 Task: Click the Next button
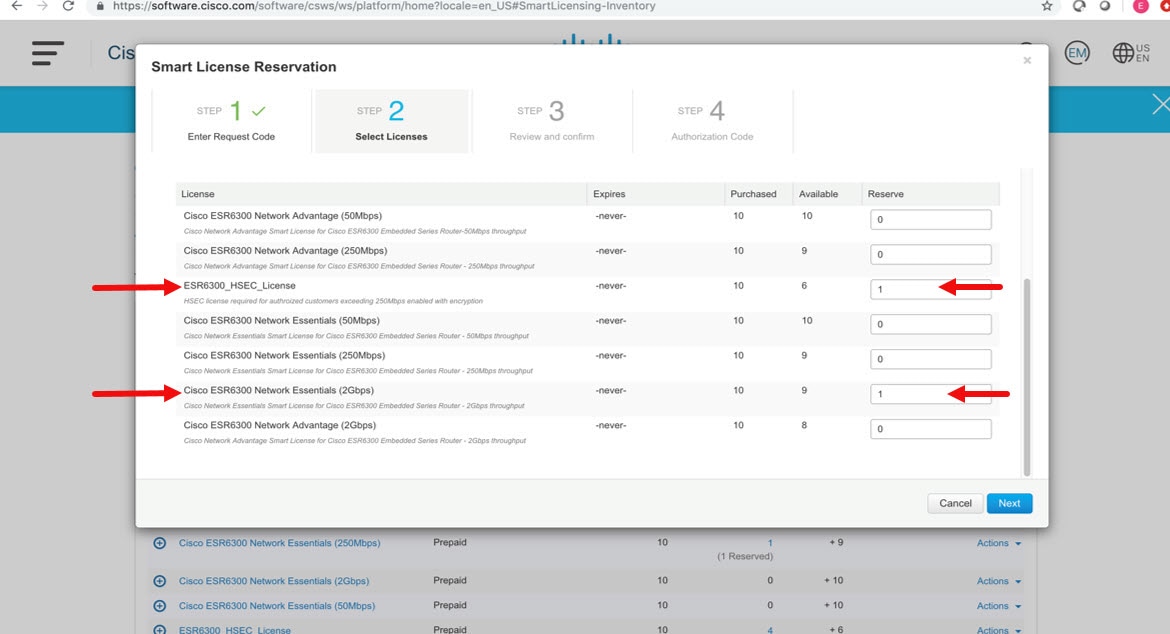click(1009, 503)
